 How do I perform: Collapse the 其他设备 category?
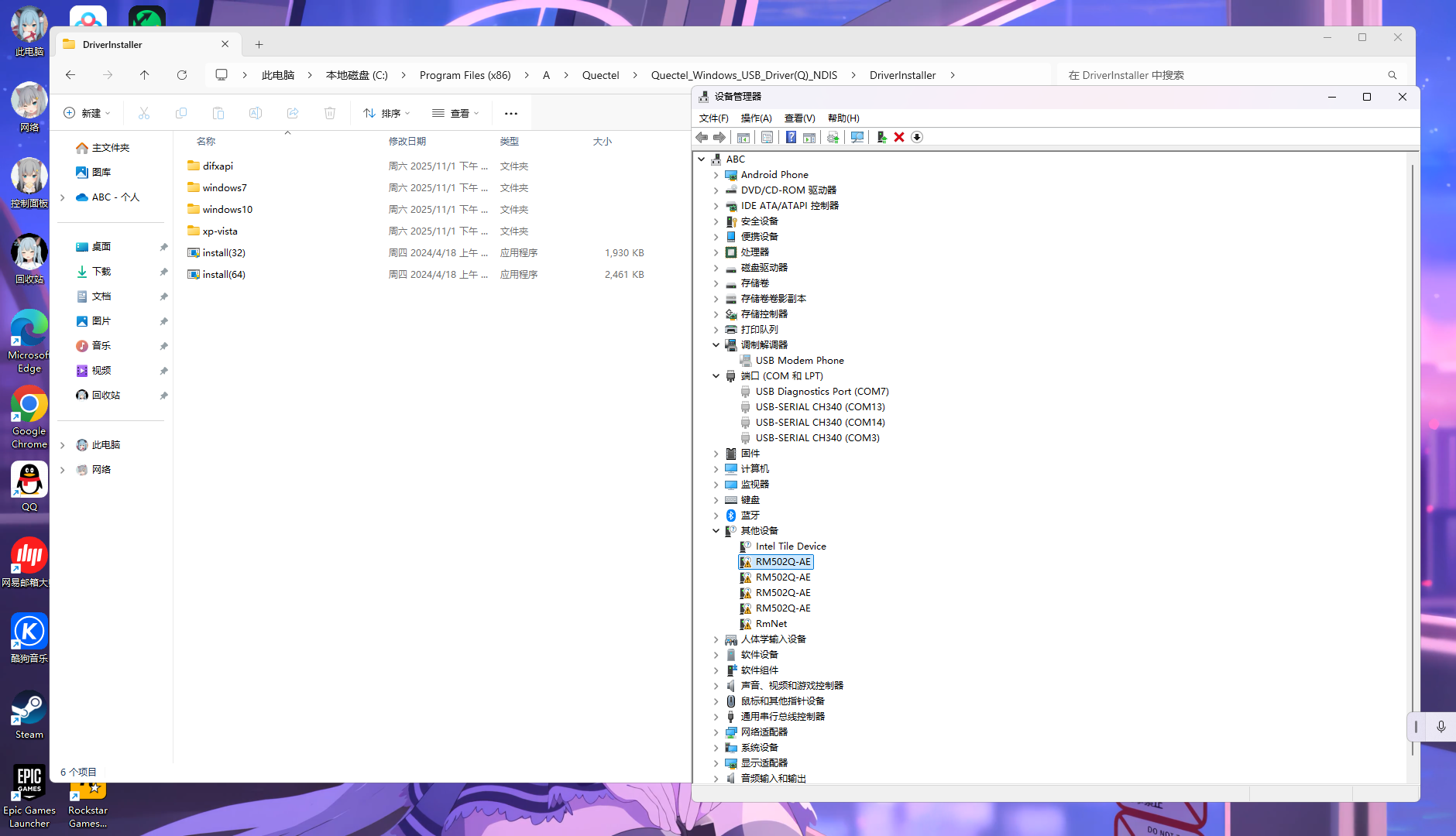(716, 531)
